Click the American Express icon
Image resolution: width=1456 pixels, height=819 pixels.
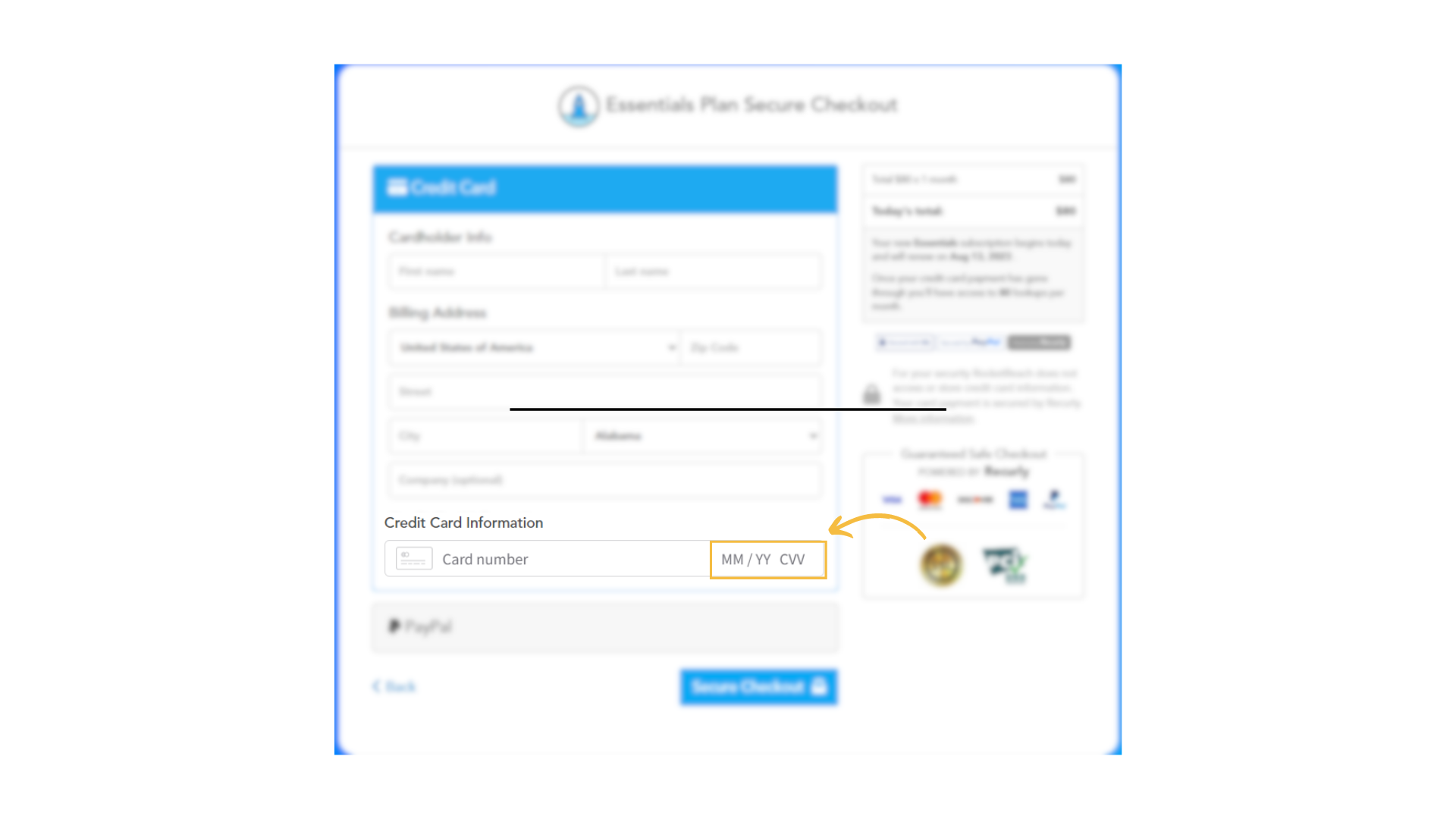(x=1019, y=499)
